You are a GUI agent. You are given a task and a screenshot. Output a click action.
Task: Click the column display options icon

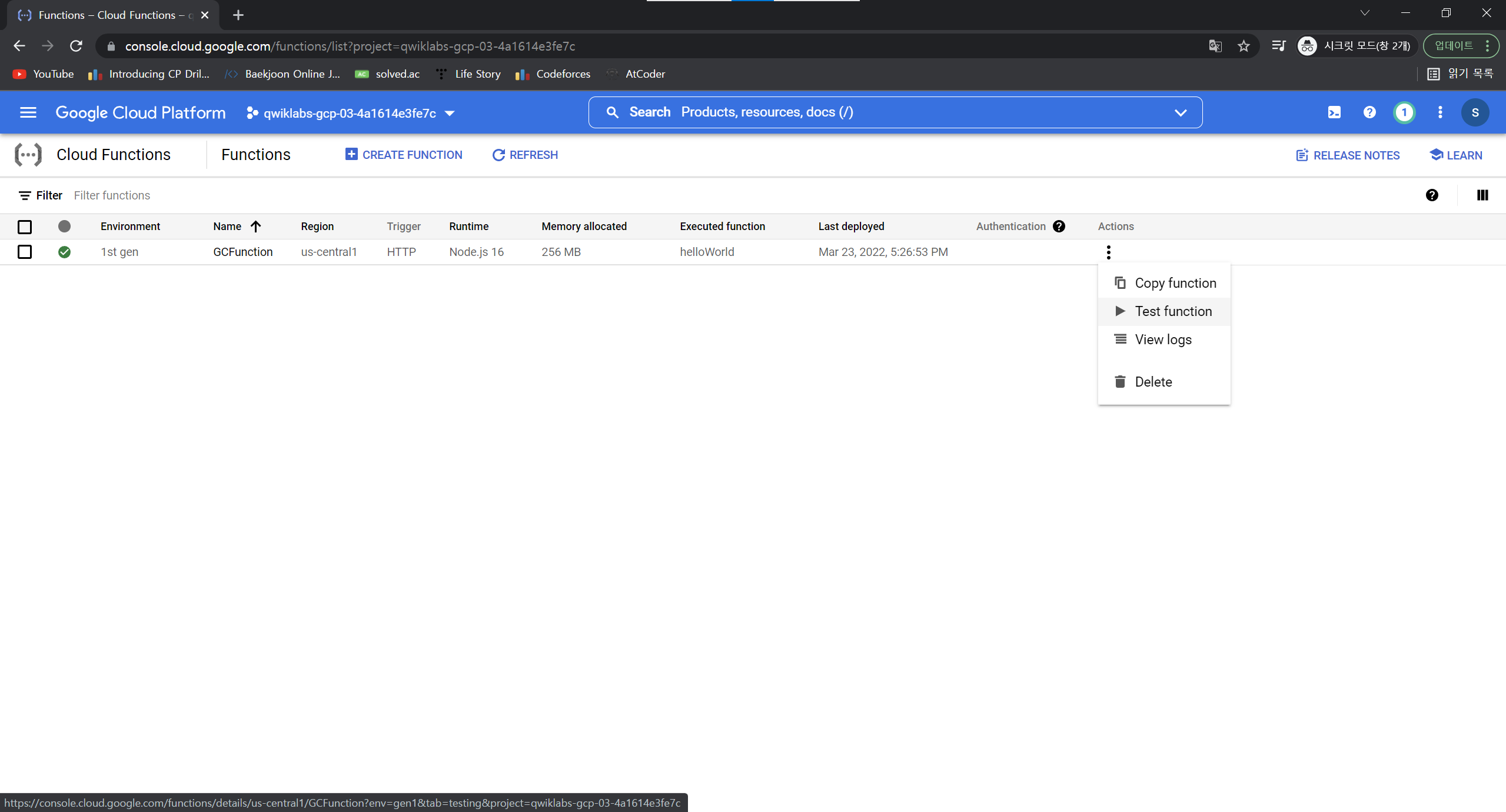point(1482,195)
